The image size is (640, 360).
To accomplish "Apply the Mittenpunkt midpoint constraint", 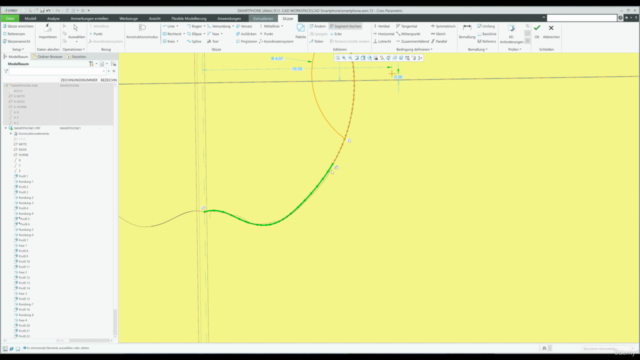I will pyautogui.click(x=408, y=34).
